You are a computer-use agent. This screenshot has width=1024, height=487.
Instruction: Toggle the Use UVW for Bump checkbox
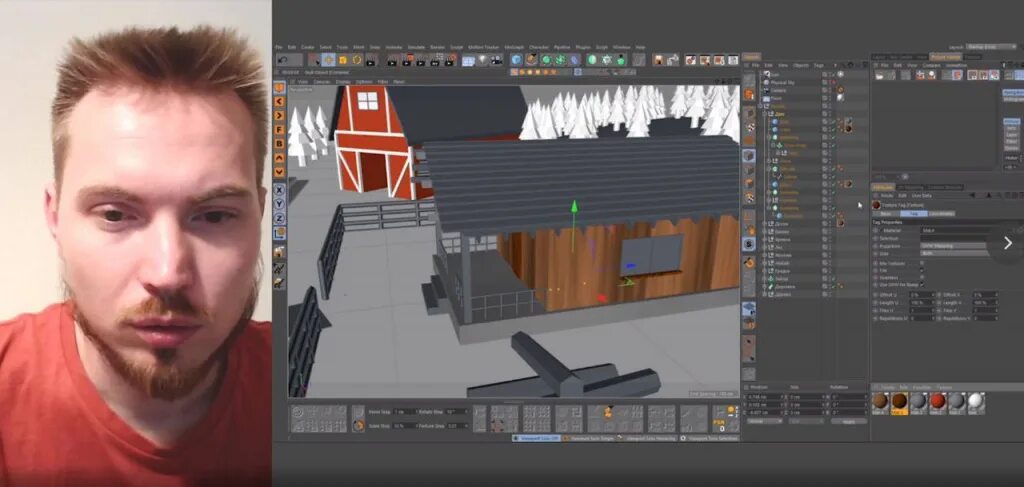pos(922,285)
